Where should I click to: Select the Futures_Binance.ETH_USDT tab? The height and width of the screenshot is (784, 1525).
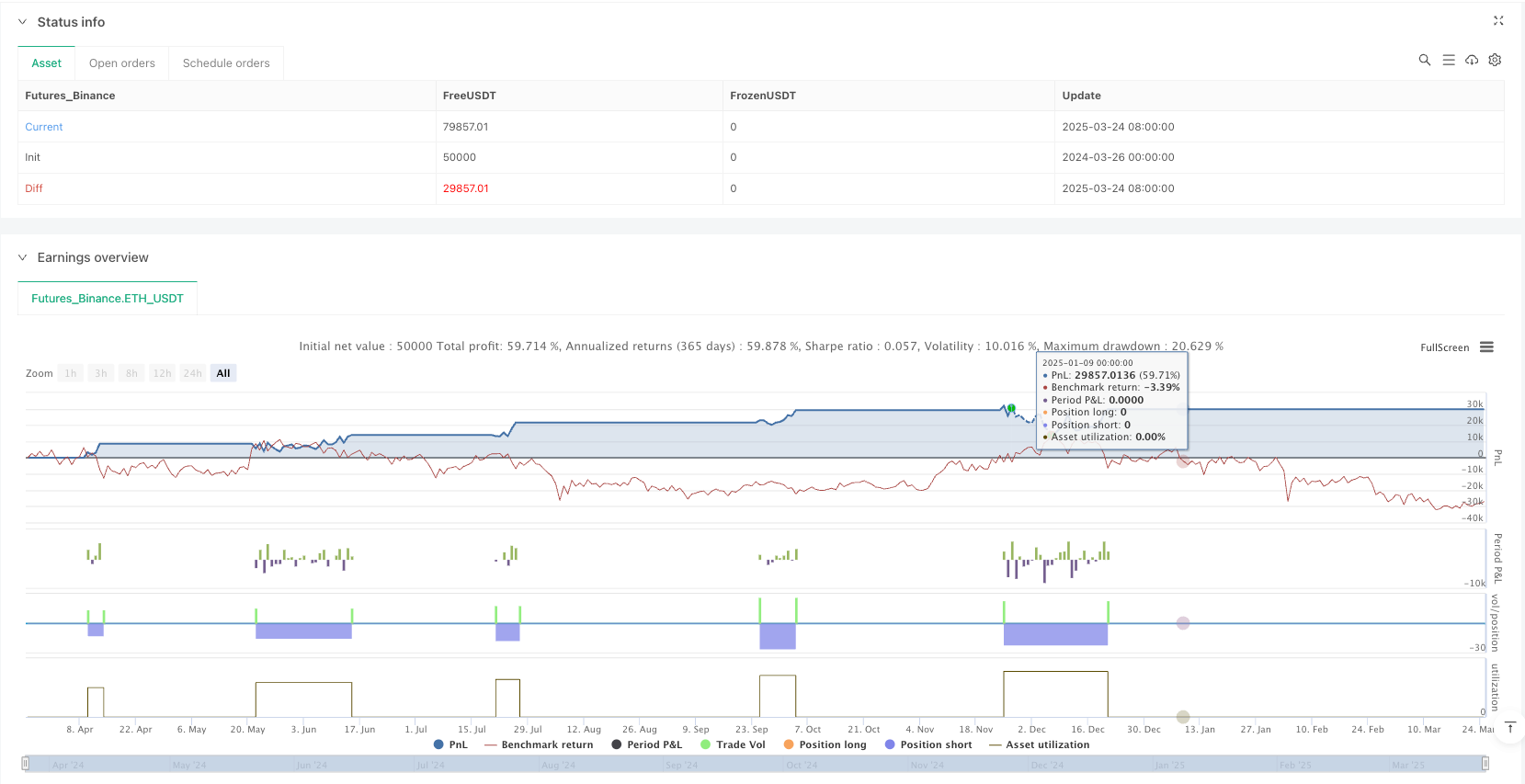click(x=108, y=299)
